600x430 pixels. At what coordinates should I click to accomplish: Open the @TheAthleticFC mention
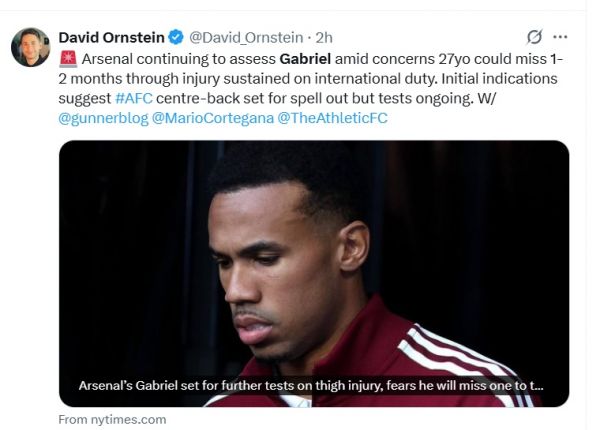(332, 118)
